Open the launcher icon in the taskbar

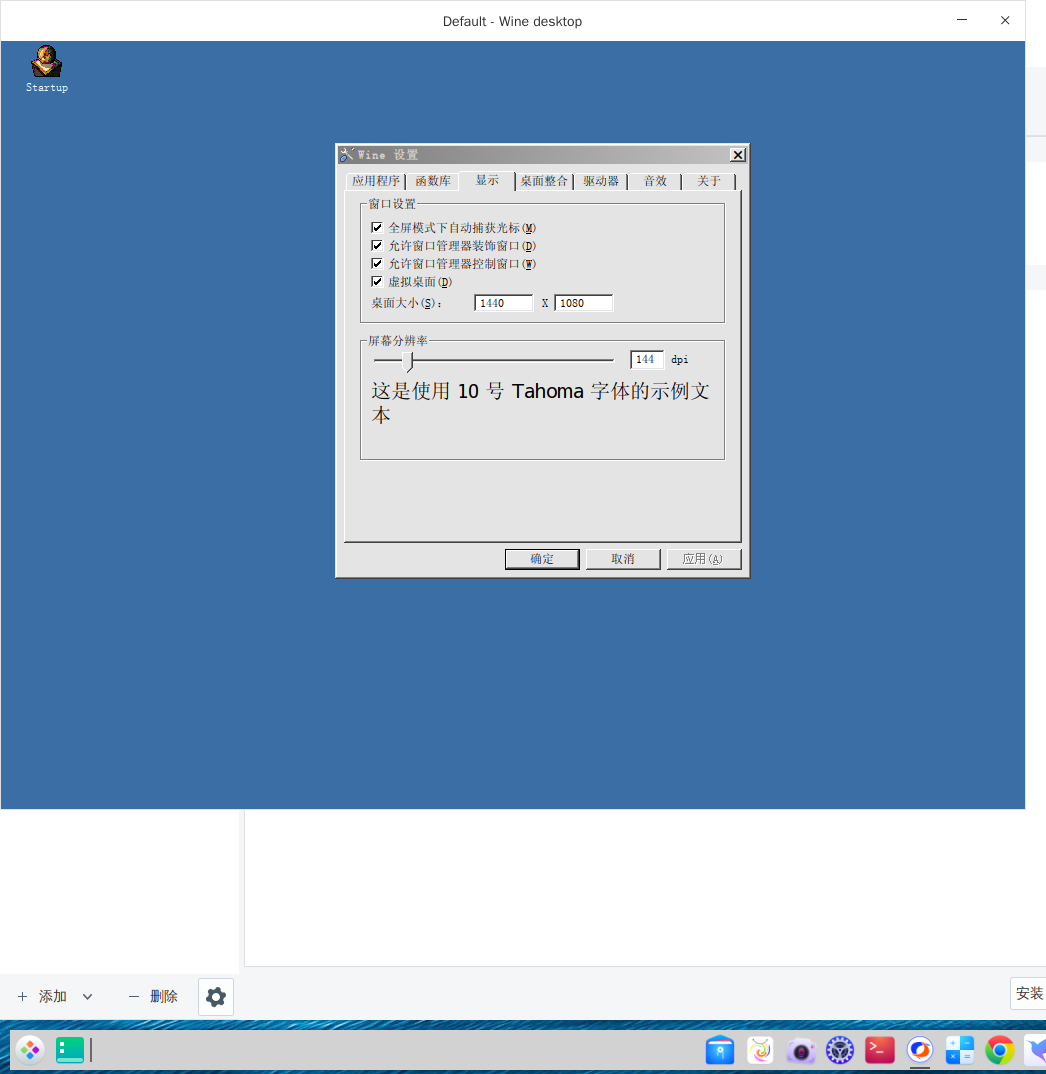[29, 1049]
